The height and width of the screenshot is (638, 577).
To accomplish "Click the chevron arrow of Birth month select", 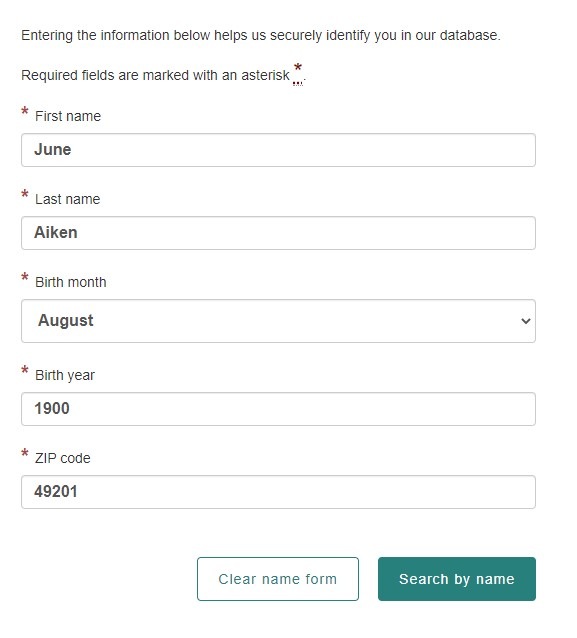I will click(525, 321).
